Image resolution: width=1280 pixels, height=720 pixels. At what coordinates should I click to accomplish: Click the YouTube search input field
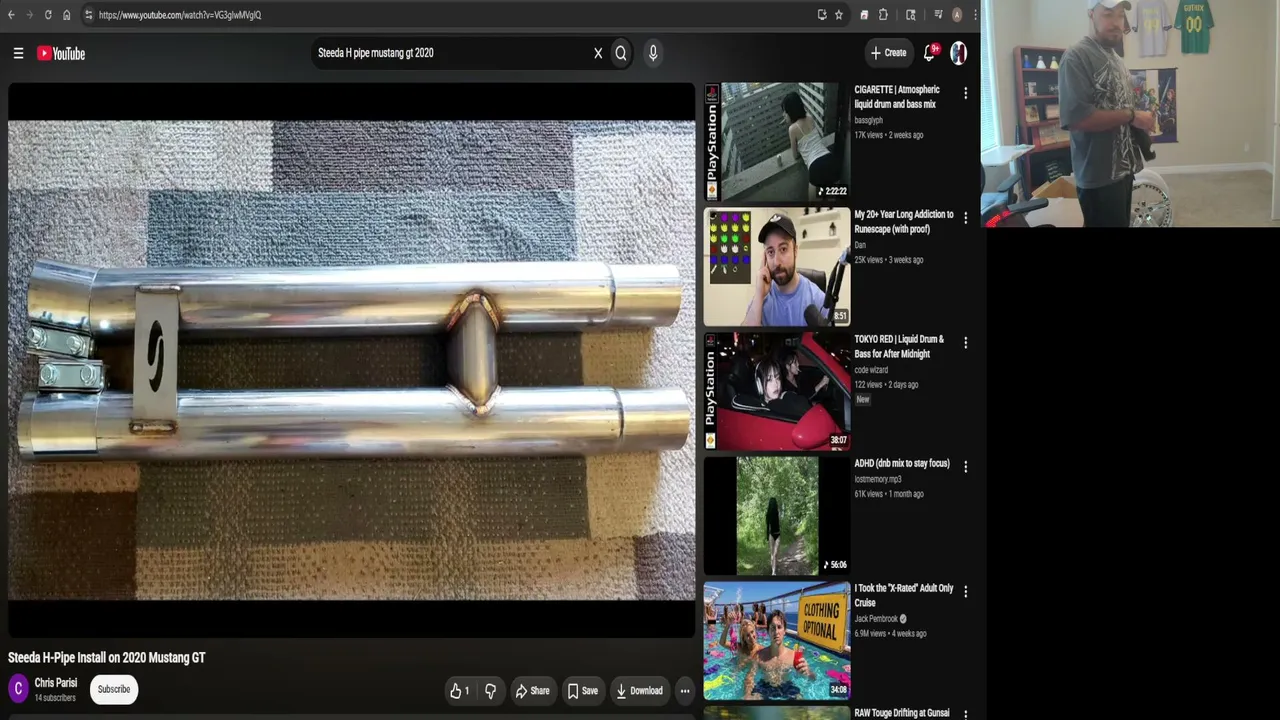[450, 53]
